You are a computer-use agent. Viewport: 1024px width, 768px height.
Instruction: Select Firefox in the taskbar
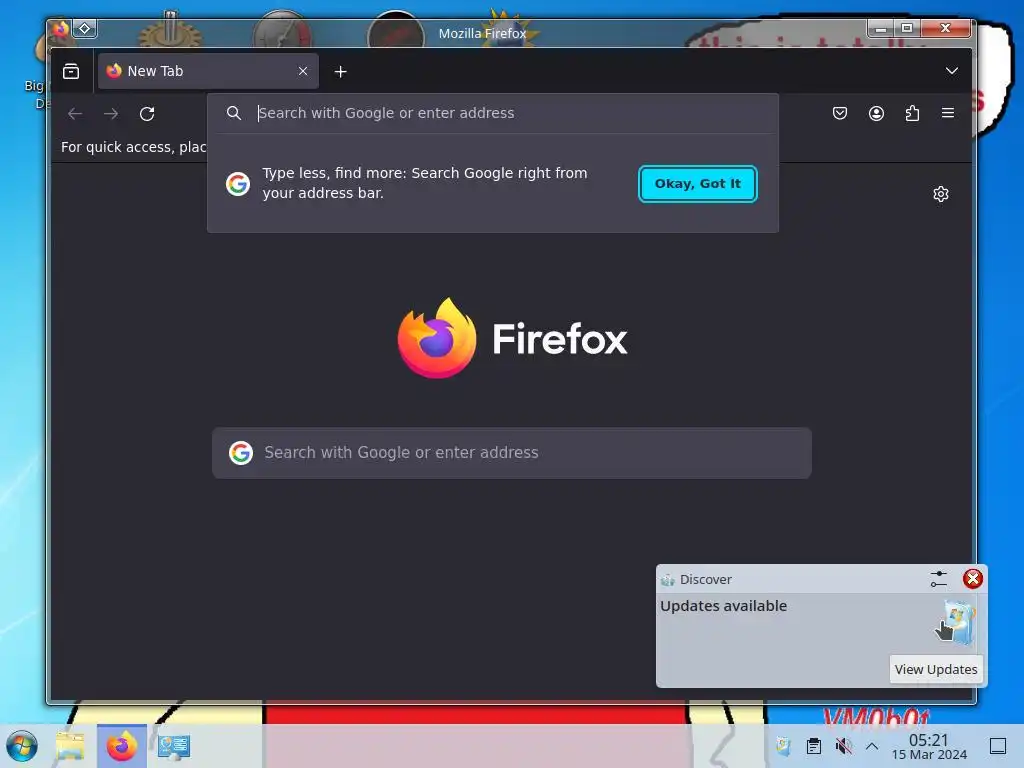point(121,746)
